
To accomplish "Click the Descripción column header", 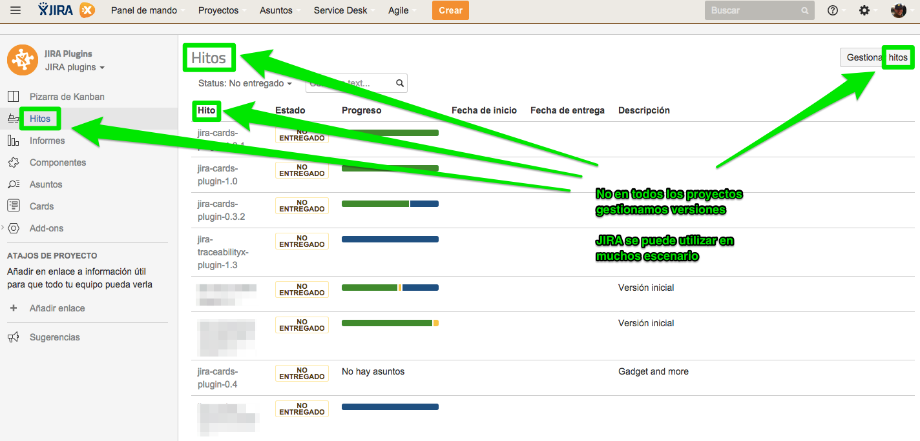I will pyautogui.click(x=644, y=110).
